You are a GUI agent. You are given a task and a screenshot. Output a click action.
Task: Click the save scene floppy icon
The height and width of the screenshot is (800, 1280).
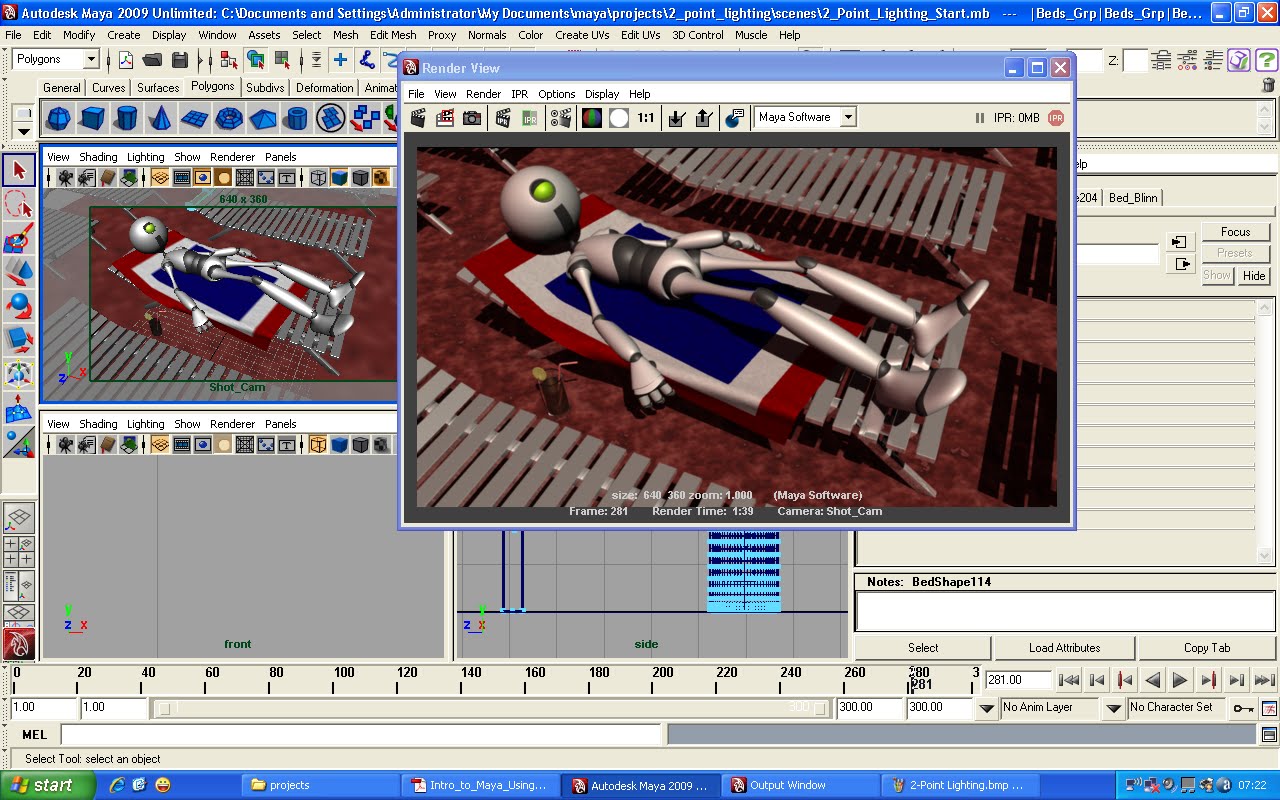[x=179, y=59]
